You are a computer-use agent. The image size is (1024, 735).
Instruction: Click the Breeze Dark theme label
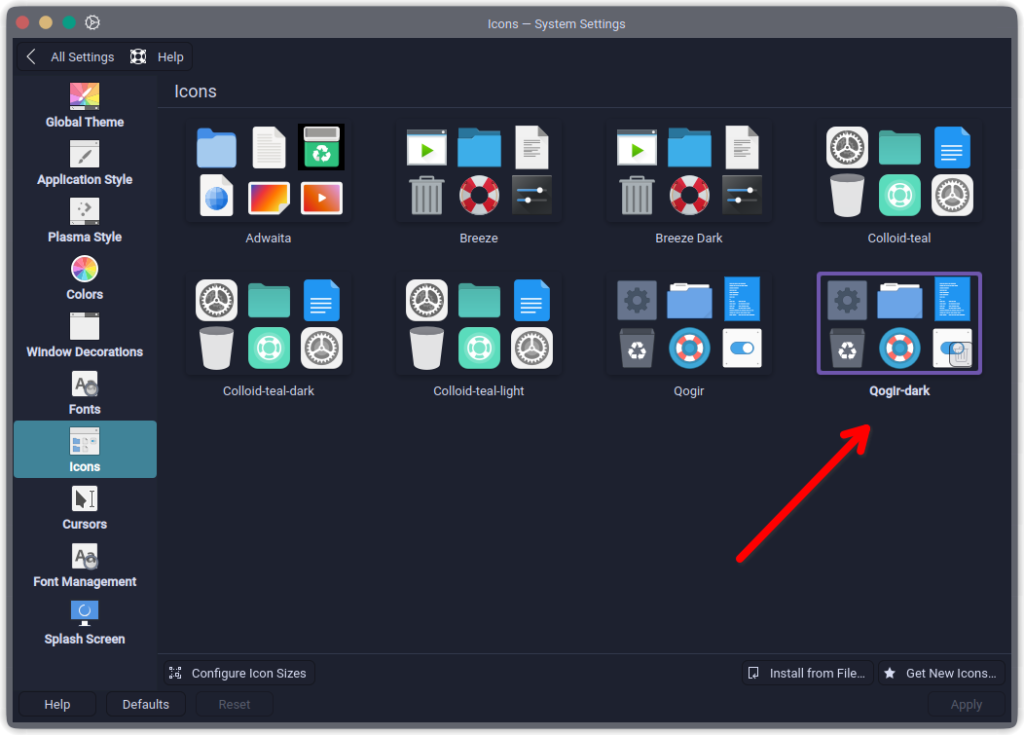coord(689,238)
